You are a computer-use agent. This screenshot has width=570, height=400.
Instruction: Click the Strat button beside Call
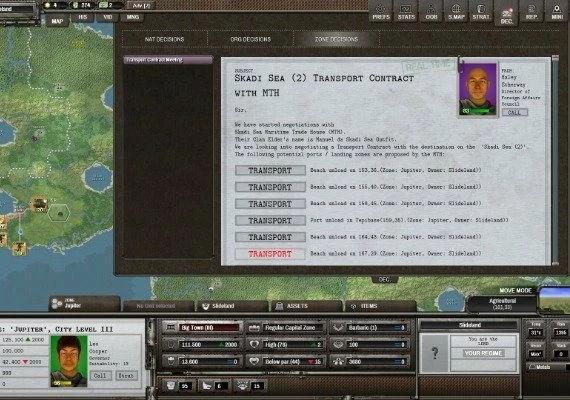pyautogui.click(x=126, y=375)
